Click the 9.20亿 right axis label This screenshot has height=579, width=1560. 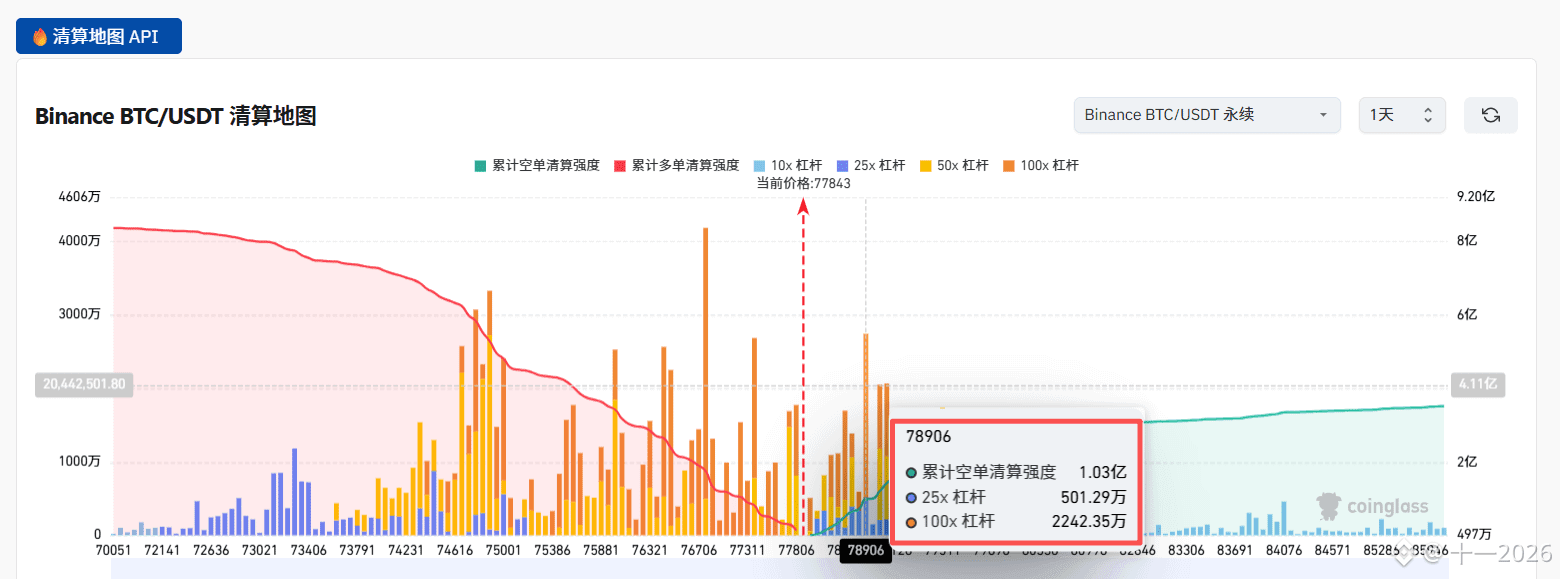[1475, 197]
